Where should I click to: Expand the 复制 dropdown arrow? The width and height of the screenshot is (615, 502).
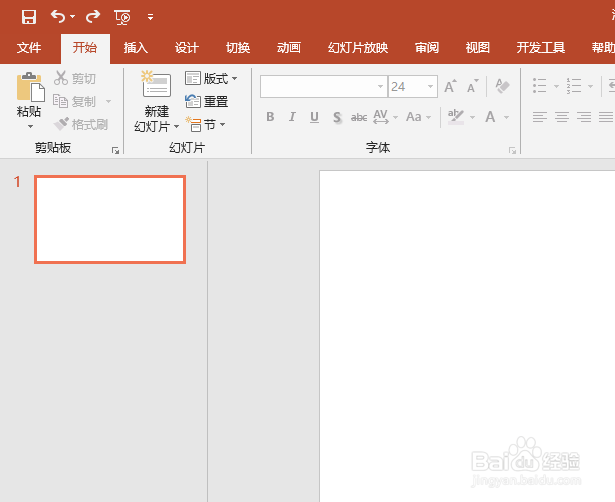pyautogui.click(x=109, y=102)
